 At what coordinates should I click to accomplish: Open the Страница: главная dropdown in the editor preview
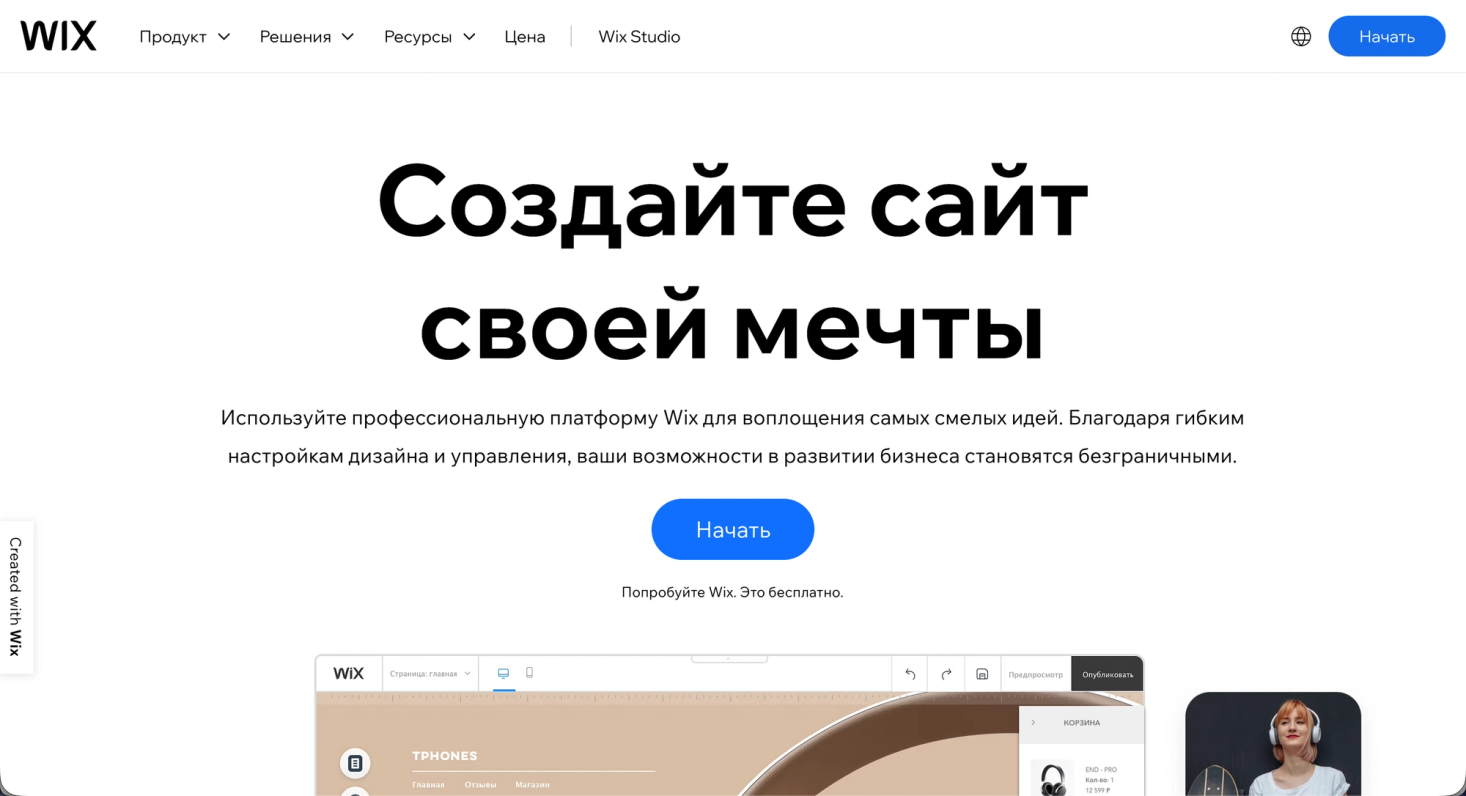click(x=430, y=673)
